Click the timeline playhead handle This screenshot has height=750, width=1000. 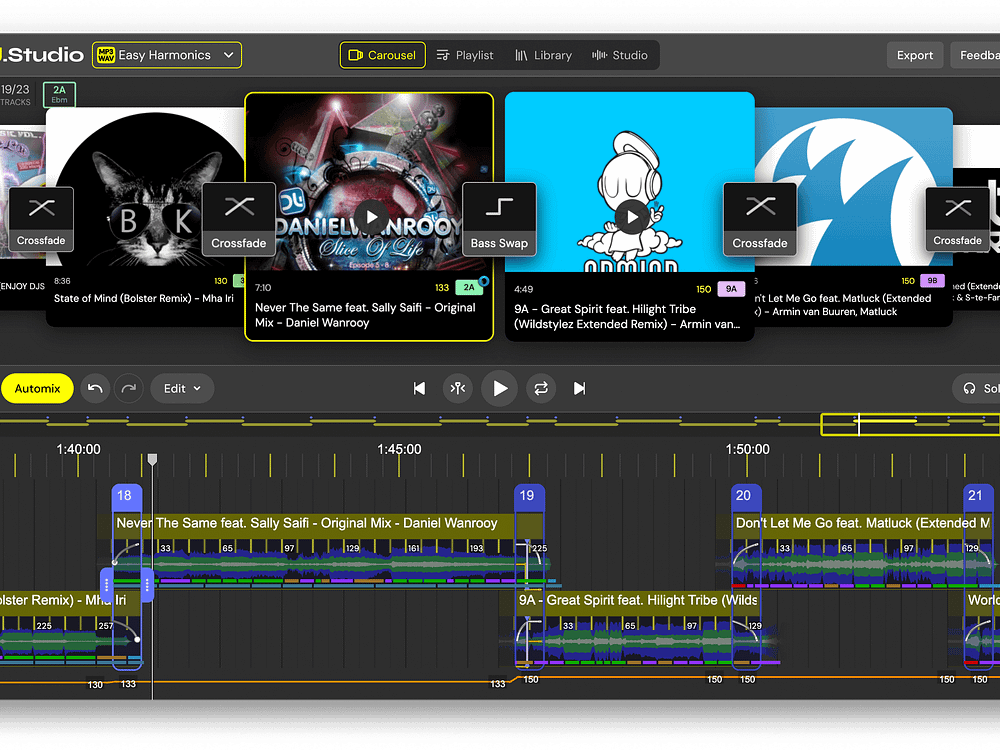point(152,459)
